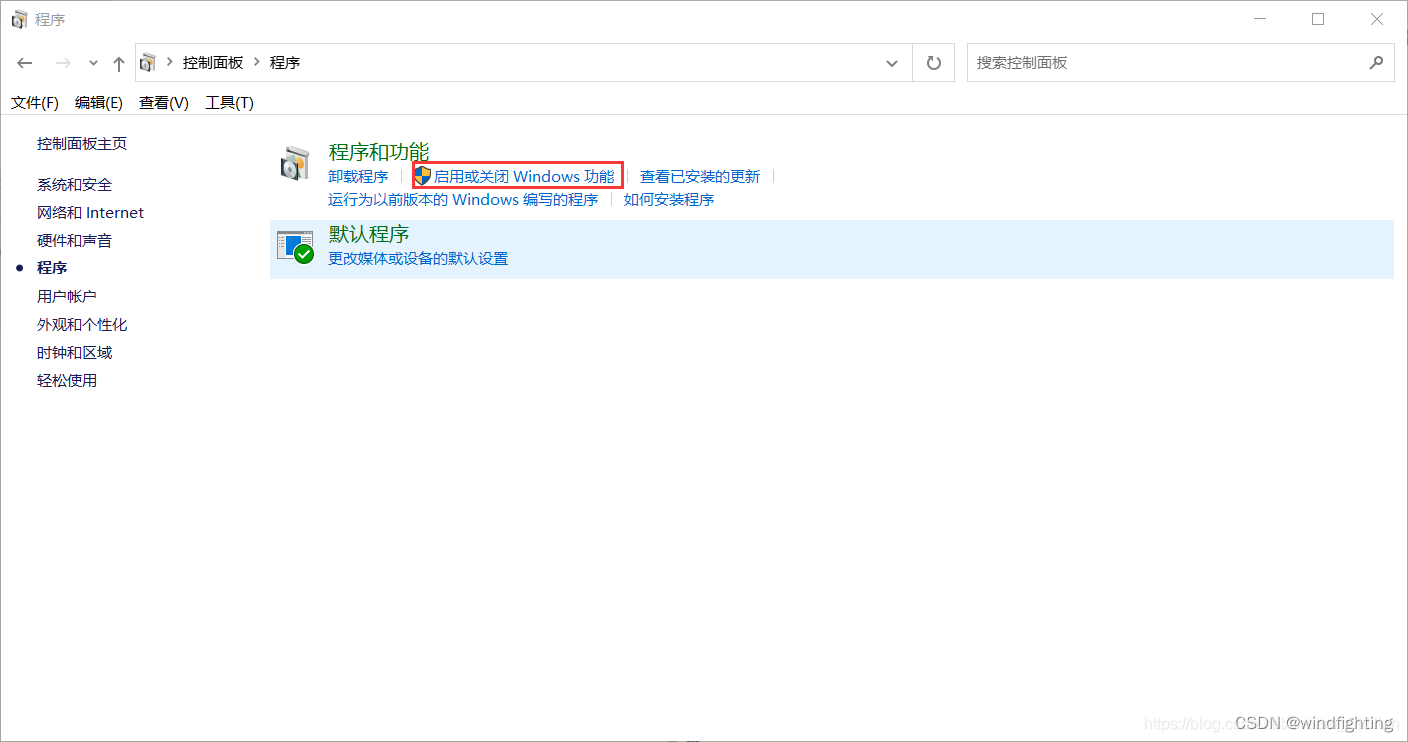
Task: Open the 文件(F) menu
Action: pyautogui.click(x=35, y=103)
